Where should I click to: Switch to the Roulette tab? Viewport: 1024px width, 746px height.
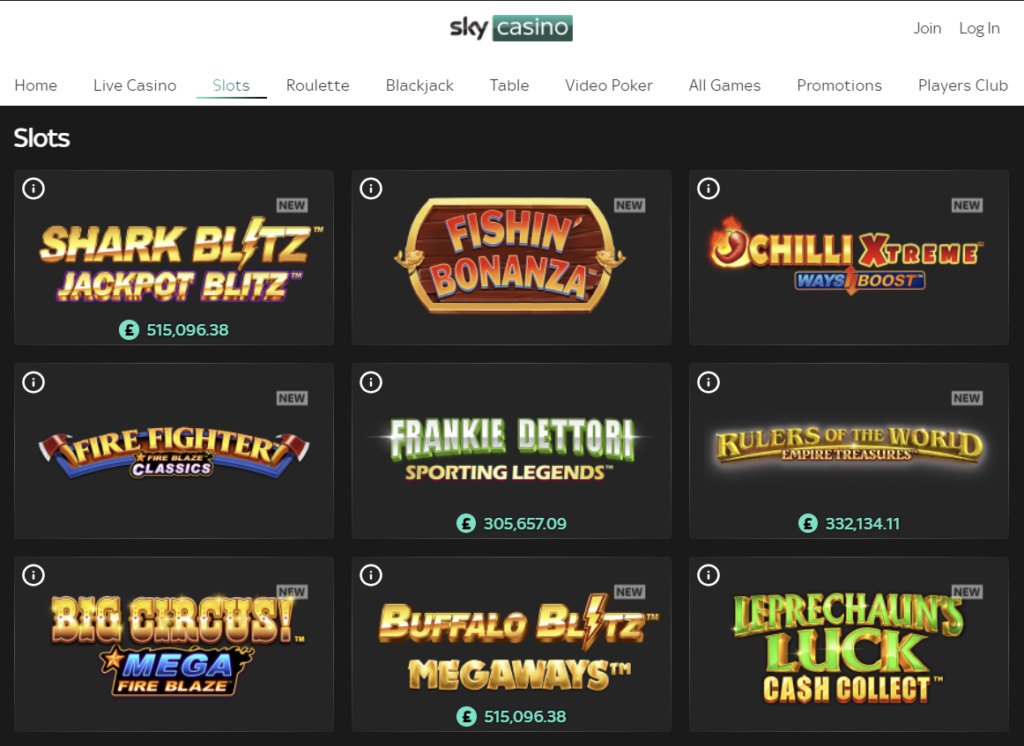pos(317,86)
